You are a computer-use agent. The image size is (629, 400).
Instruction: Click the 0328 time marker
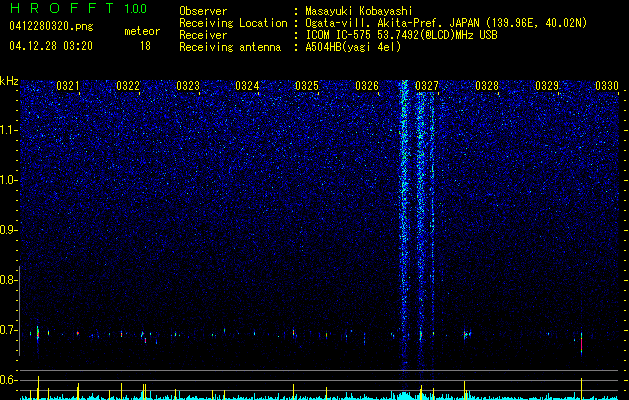487,86
